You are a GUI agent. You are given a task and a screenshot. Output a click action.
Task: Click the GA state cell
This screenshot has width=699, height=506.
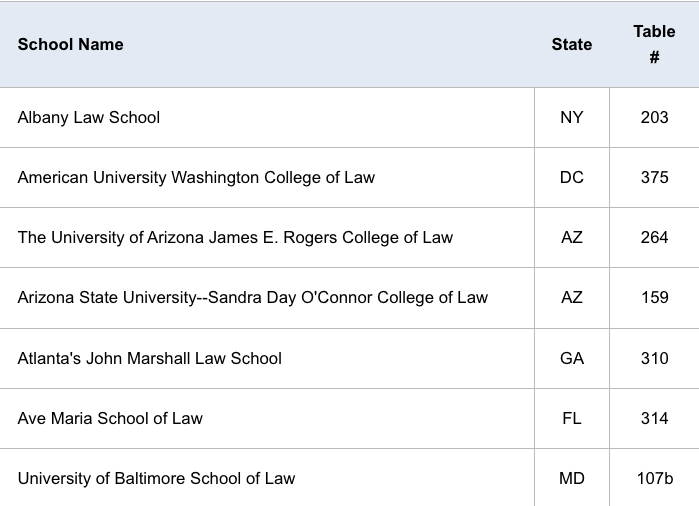click(572, 358)
